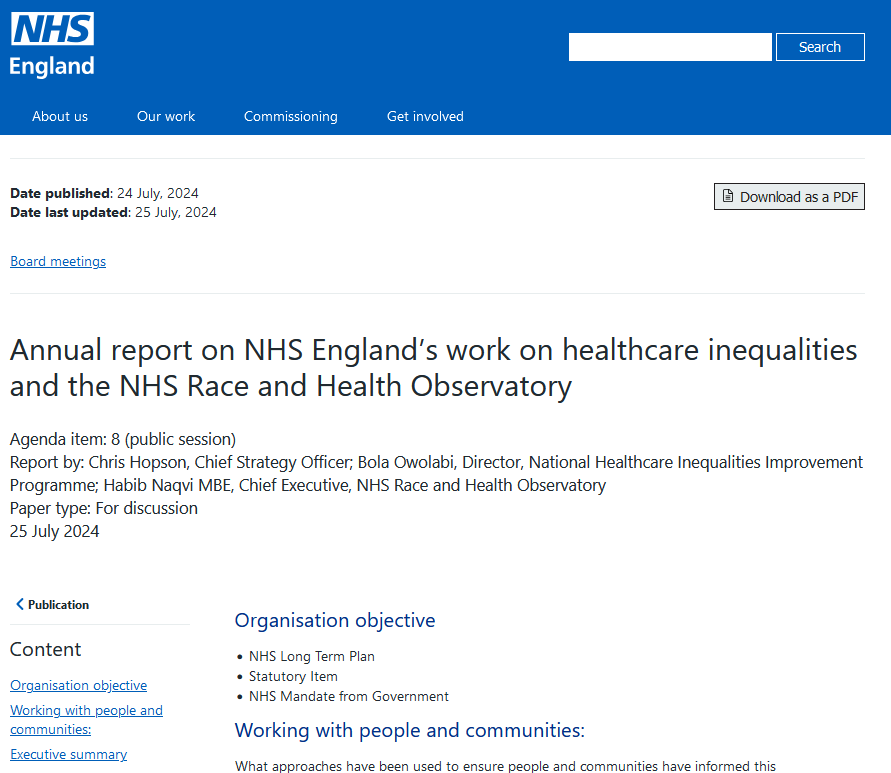Image resolution: width=891 pixels, height=773 pixels.
Task: Open the Our work menu
Action: click(x=166, y=116)
